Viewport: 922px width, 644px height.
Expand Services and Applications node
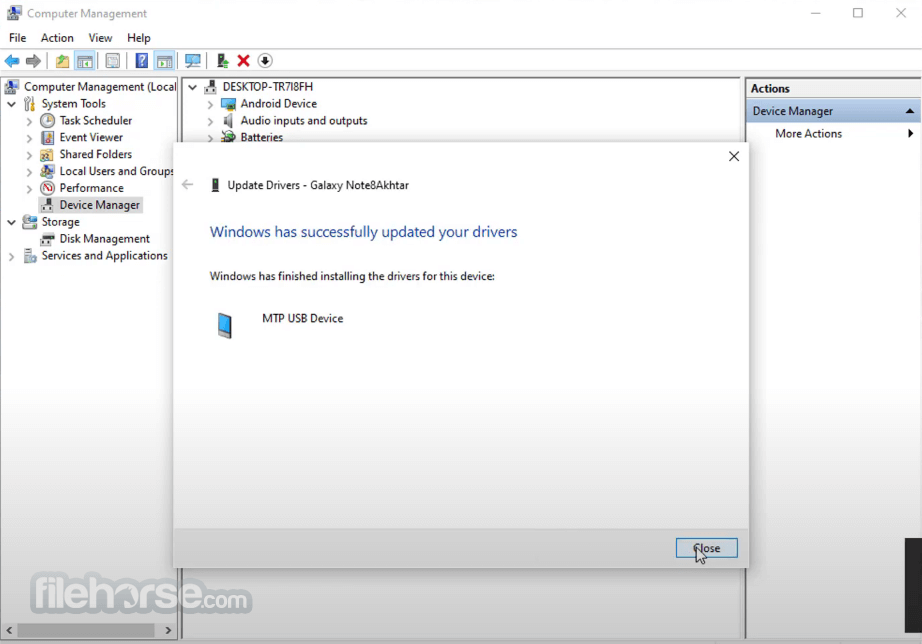(11, 256)
